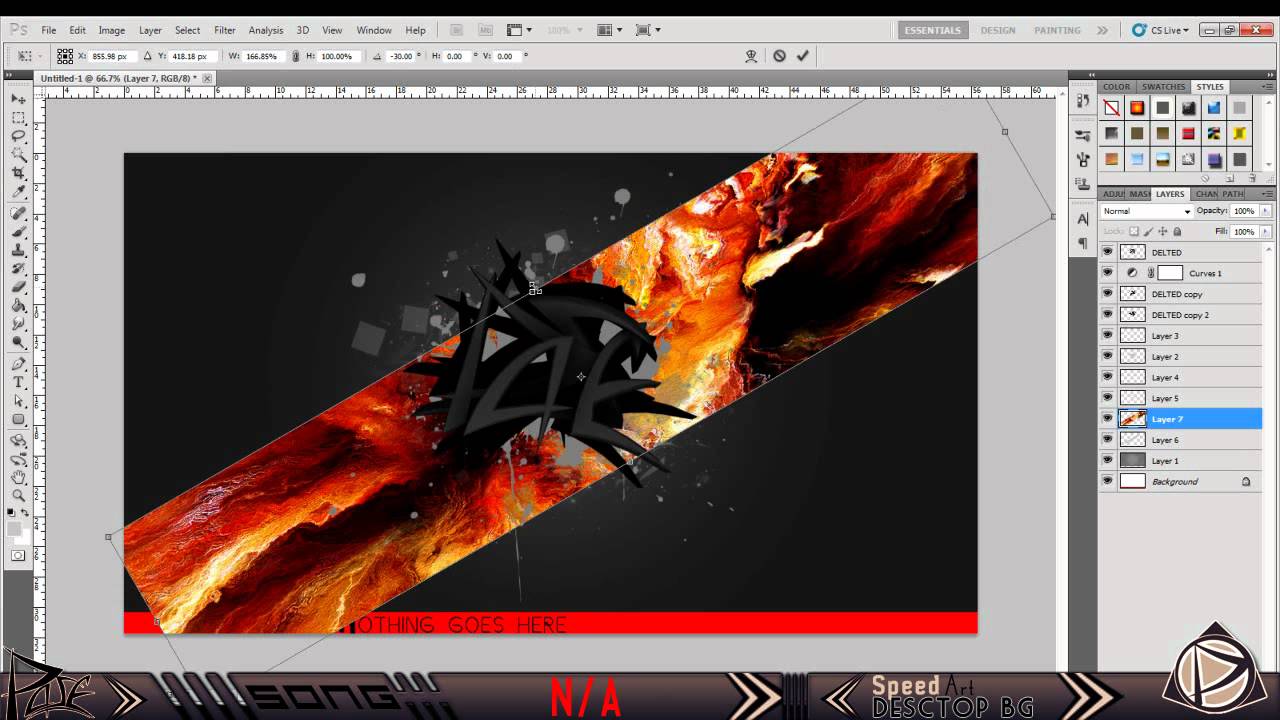This screenshot has width=1280, height=720.
Task: Select the Clone Stamp tool
Action: pyautogui.click(x=18, y=250)
